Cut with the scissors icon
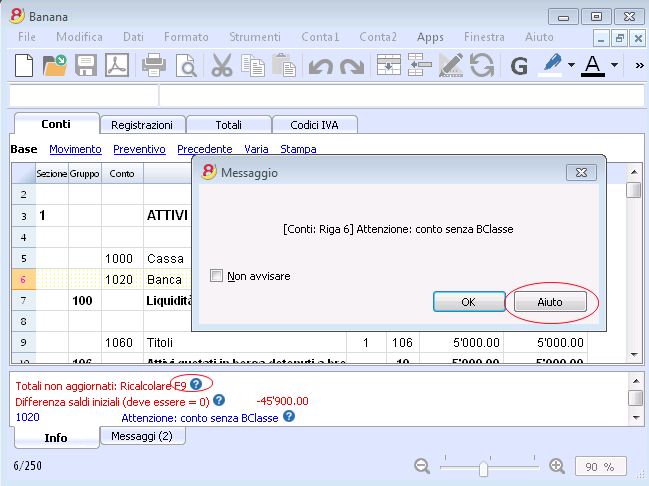 tap(221, 65)
